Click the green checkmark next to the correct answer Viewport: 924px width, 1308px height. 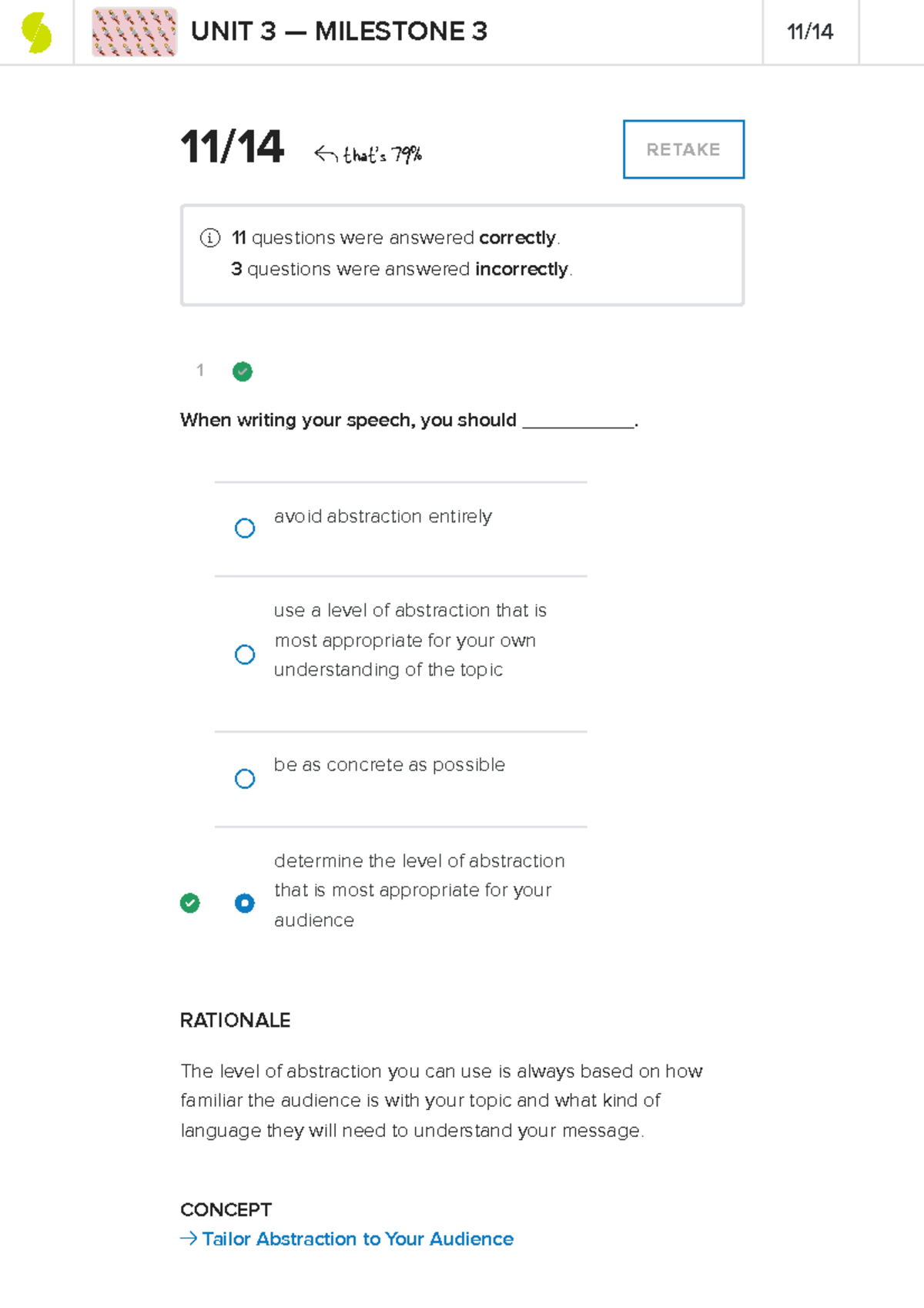click(x=190, y=903)
